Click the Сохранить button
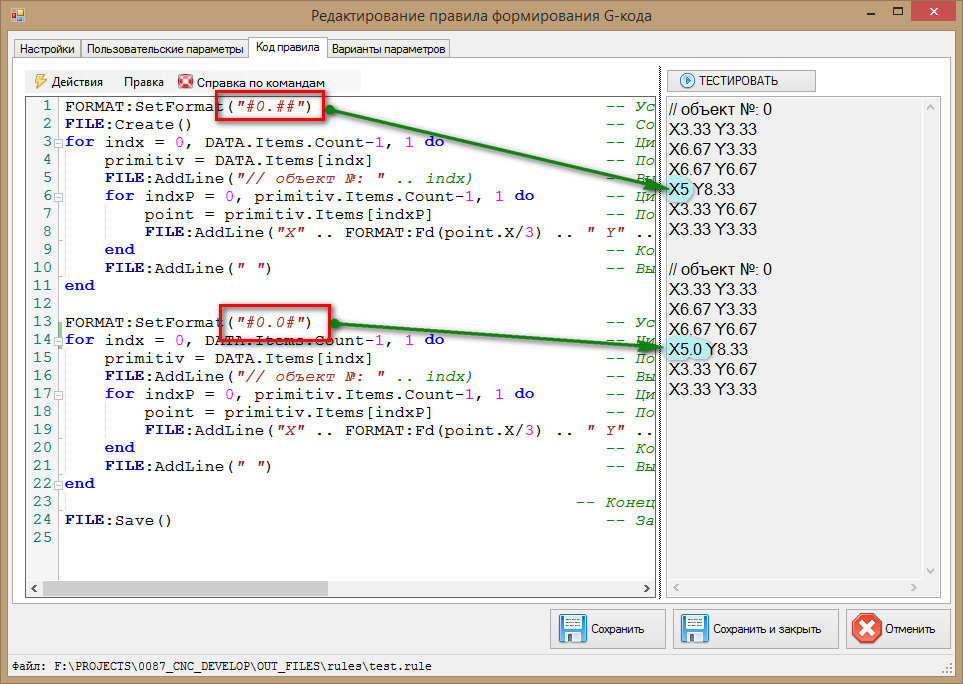Image resolution: width=963 pixels, height=684 pixels. 607,629
